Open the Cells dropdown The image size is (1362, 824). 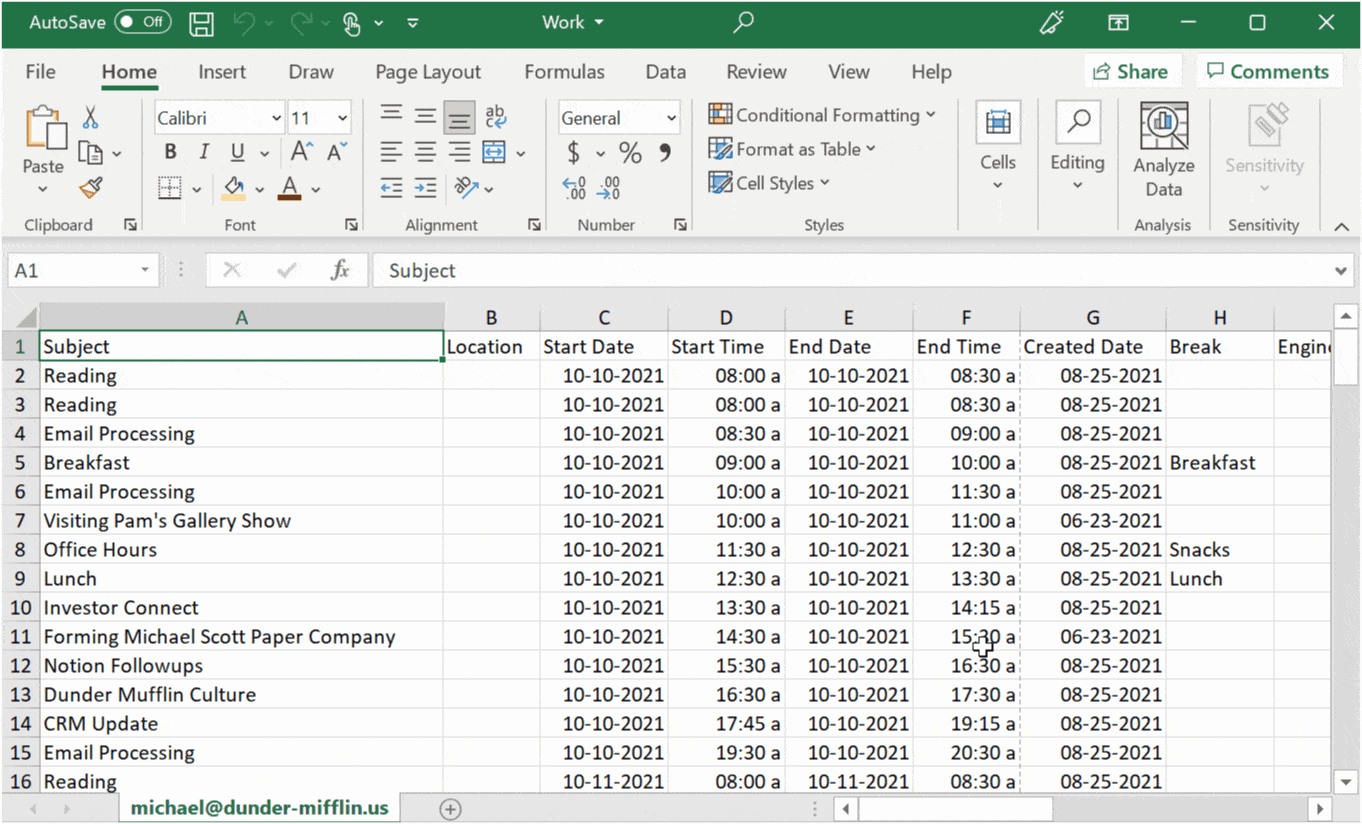(x=997, y=147)
